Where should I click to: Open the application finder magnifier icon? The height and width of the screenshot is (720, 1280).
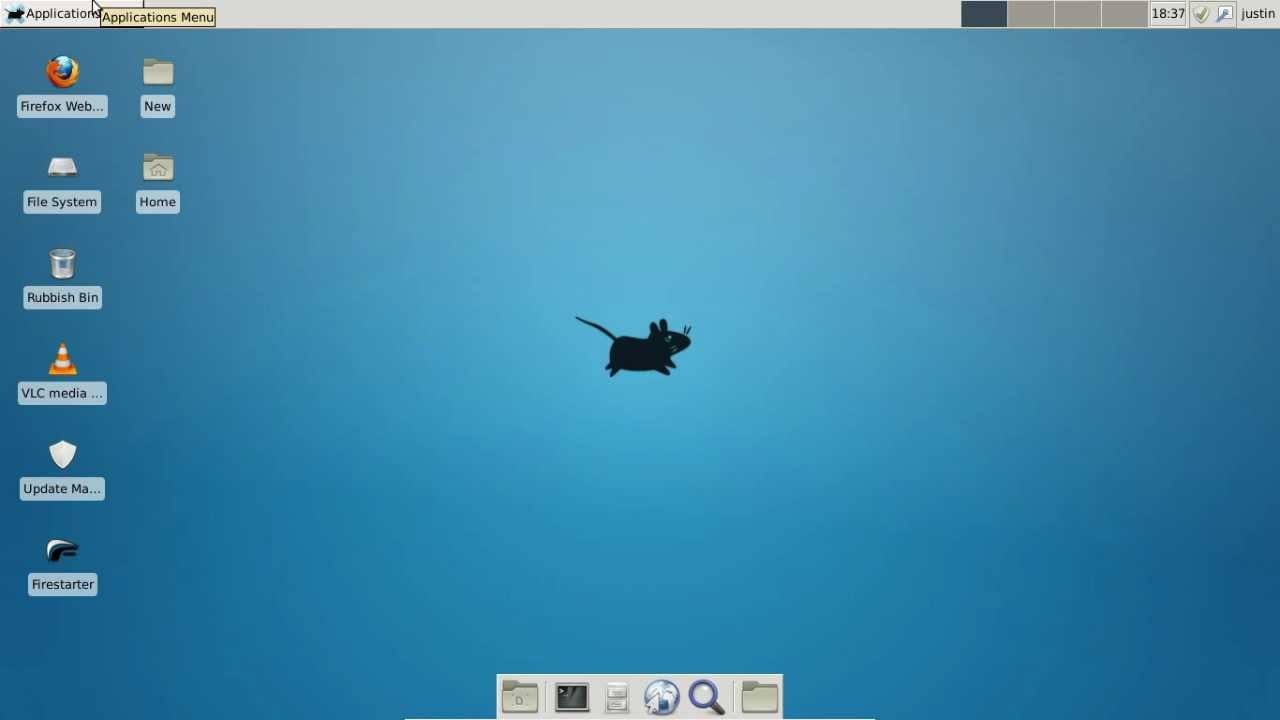(x=706, y=697)
